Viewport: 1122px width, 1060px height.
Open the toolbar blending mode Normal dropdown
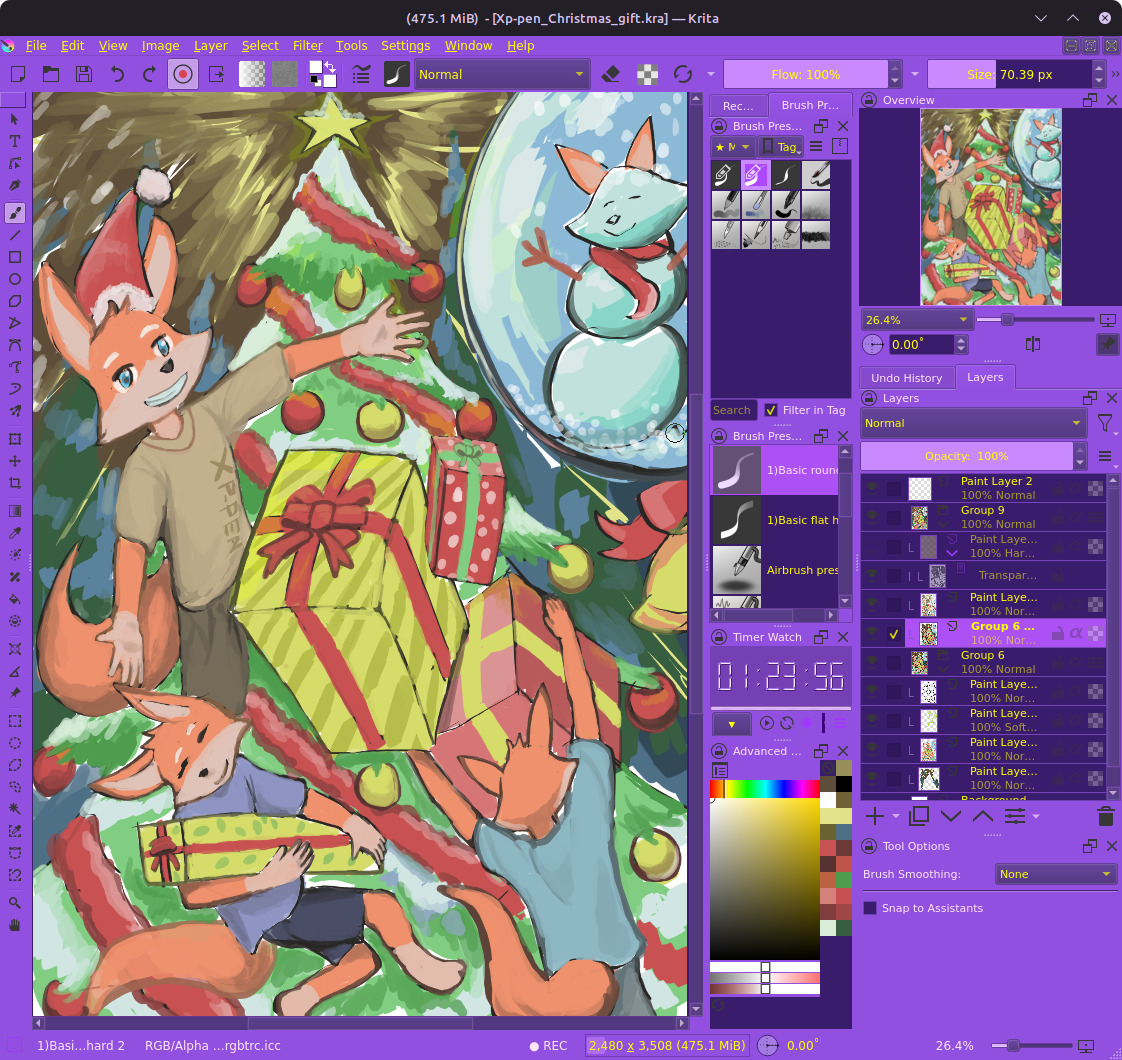tap(501, 74)
